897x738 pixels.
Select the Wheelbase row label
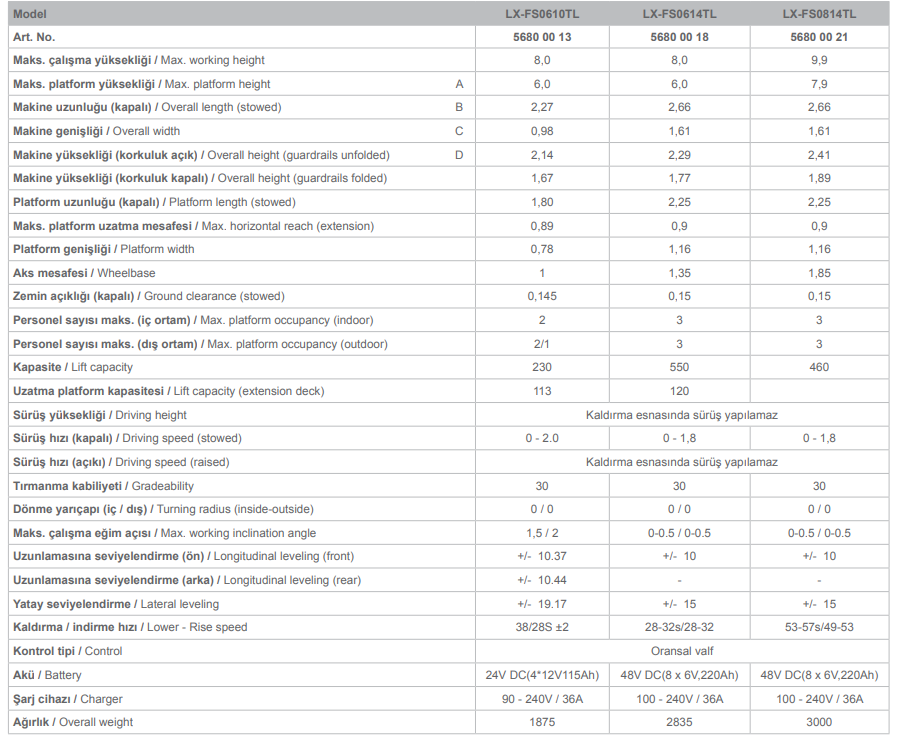click(84, 273)
